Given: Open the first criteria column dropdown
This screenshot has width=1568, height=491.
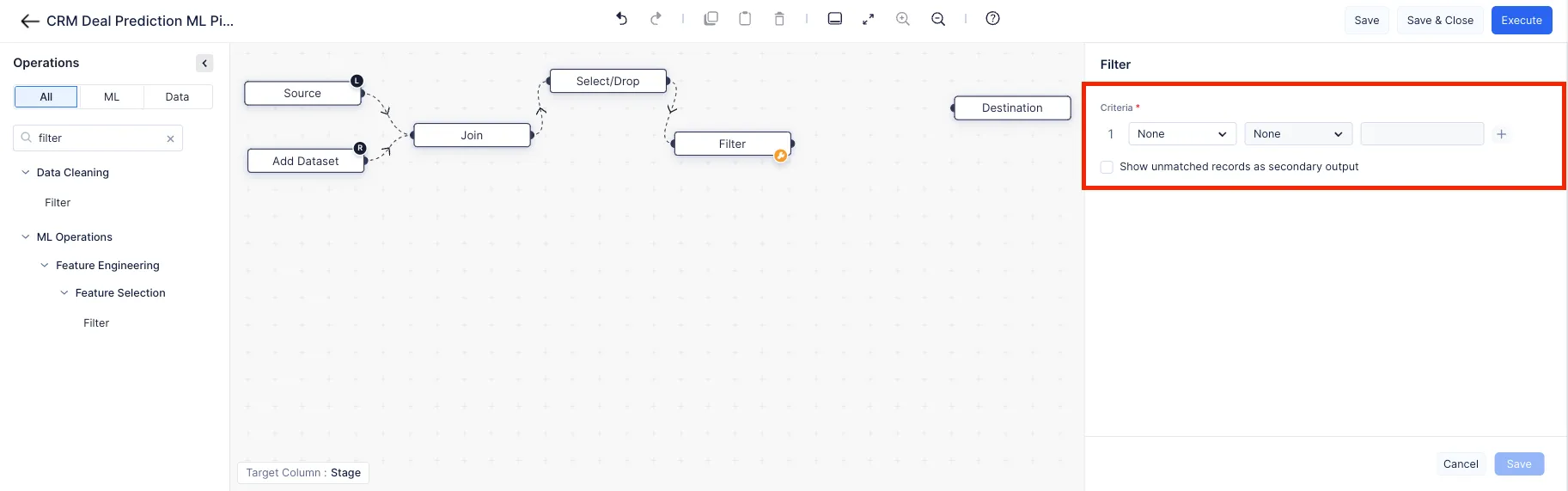Looking at the screenshot, I should pos(1182,134).
